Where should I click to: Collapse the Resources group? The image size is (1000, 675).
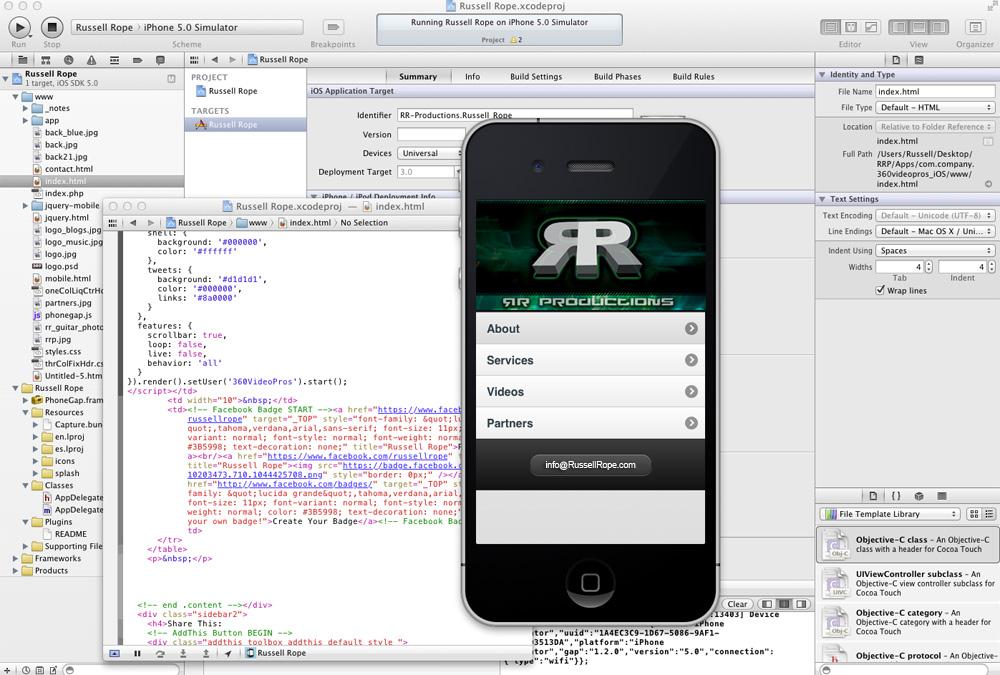[x=26, y=413]
